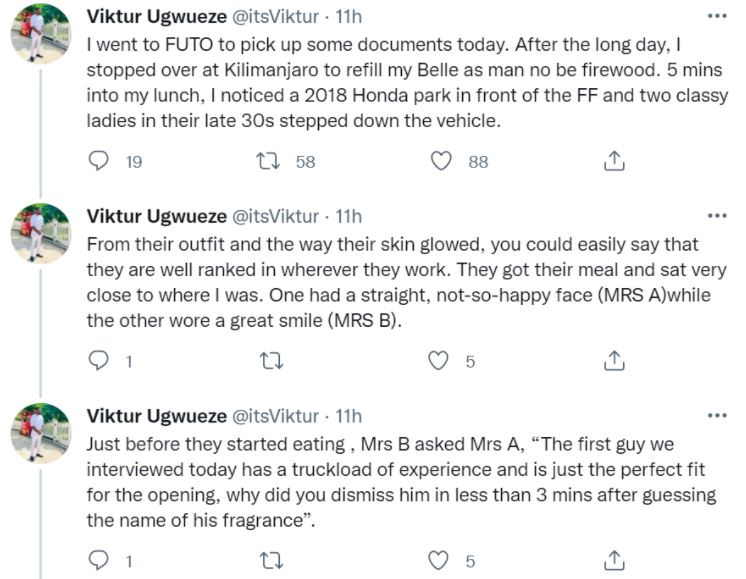The width and height of the screenshot is (746, 579).
Task: Open more options on the second tweet
Action: point(717,216)
